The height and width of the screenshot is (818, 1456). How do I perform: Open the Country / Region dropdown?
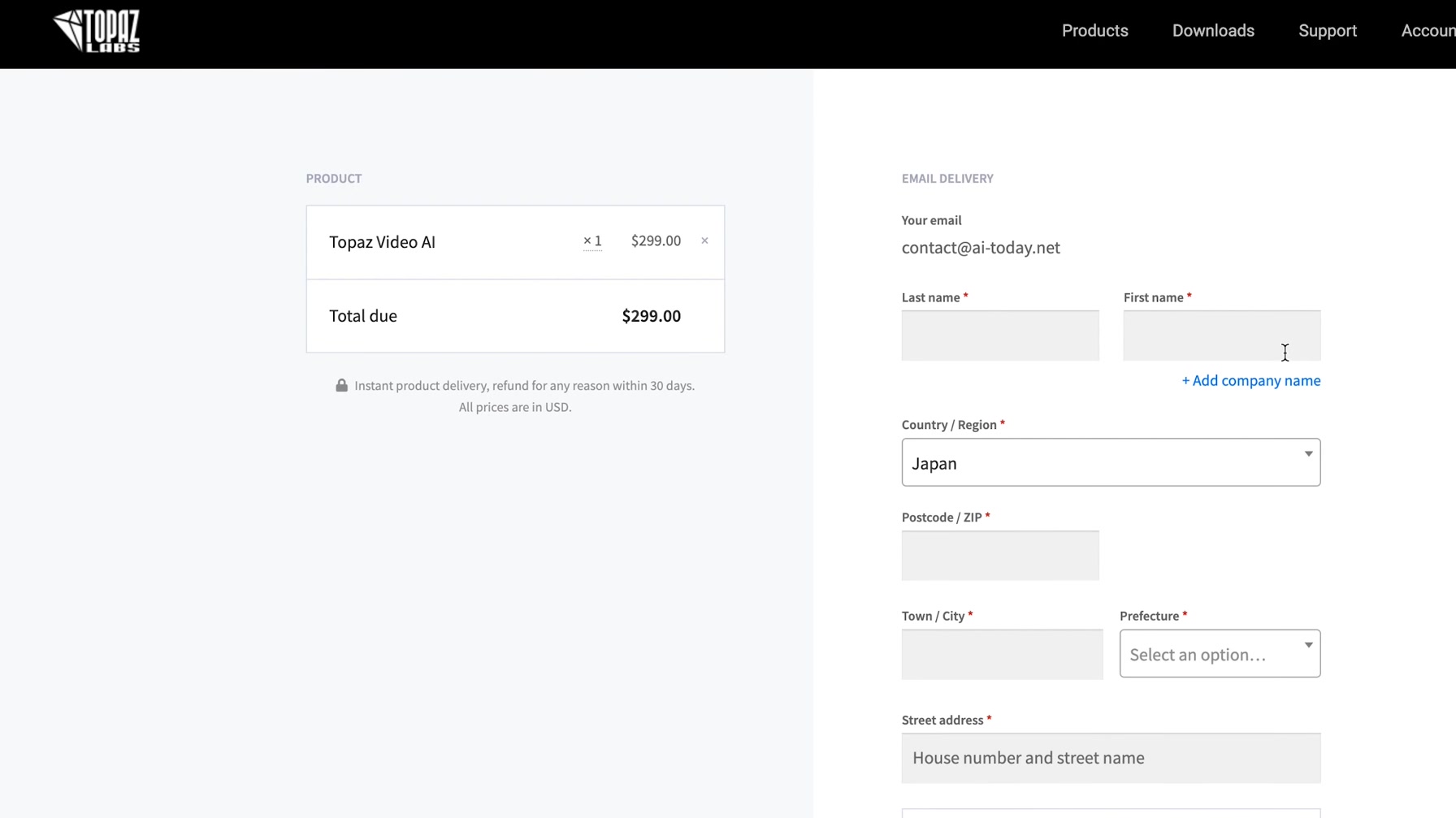point(1111,463)
